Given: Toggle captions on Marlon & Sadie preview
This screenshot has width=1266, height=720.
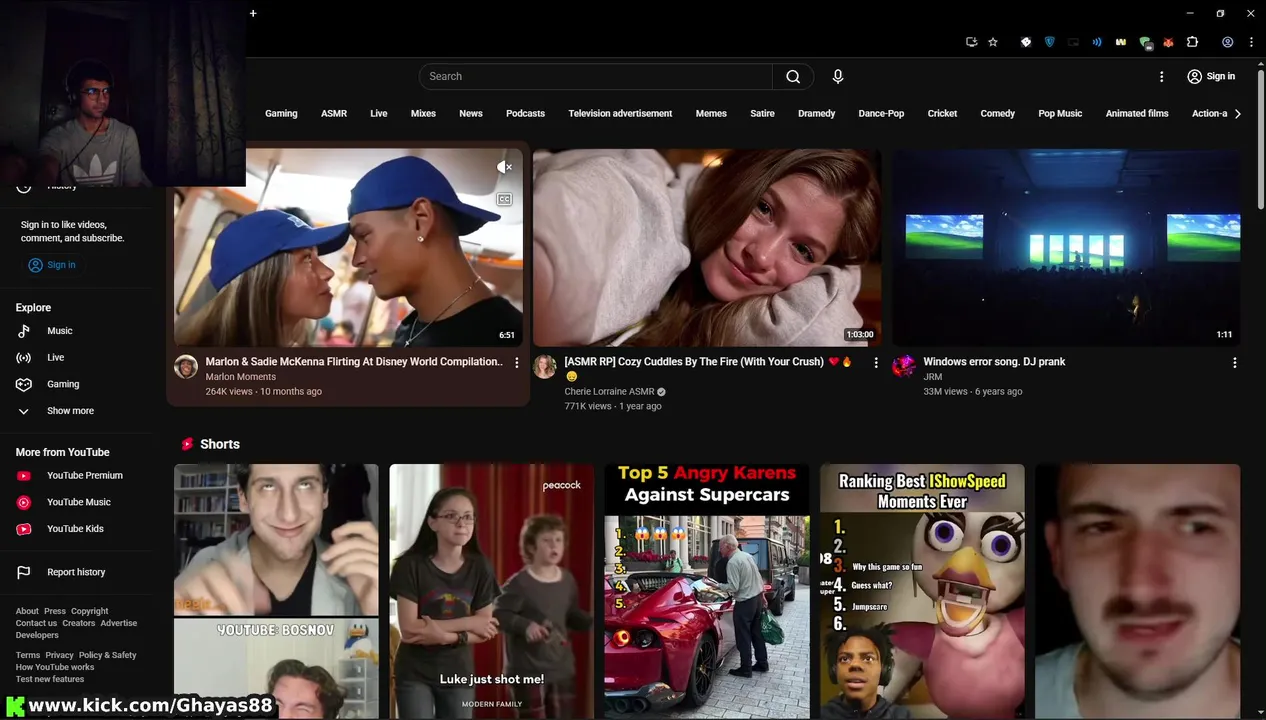Looking at the screenshot, I should (x=505, y=200).
